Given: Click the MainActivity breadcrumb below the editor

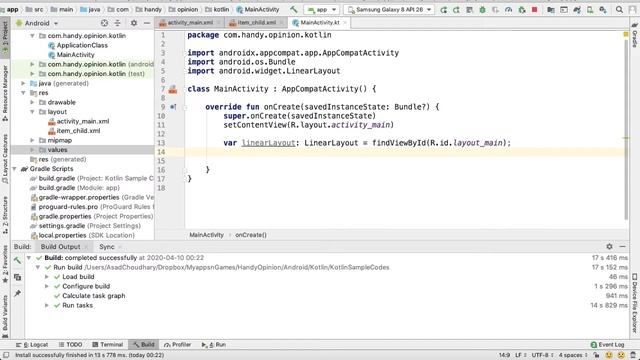Looking at the screenshot, I should (207, 235).
